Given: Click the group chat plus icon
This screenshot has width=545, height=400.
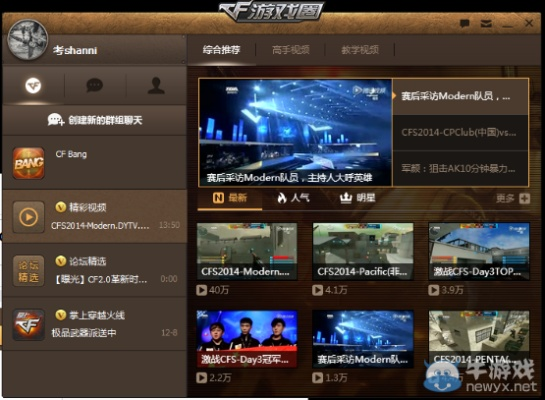Looking at the screenshot, I should [56, 120].
